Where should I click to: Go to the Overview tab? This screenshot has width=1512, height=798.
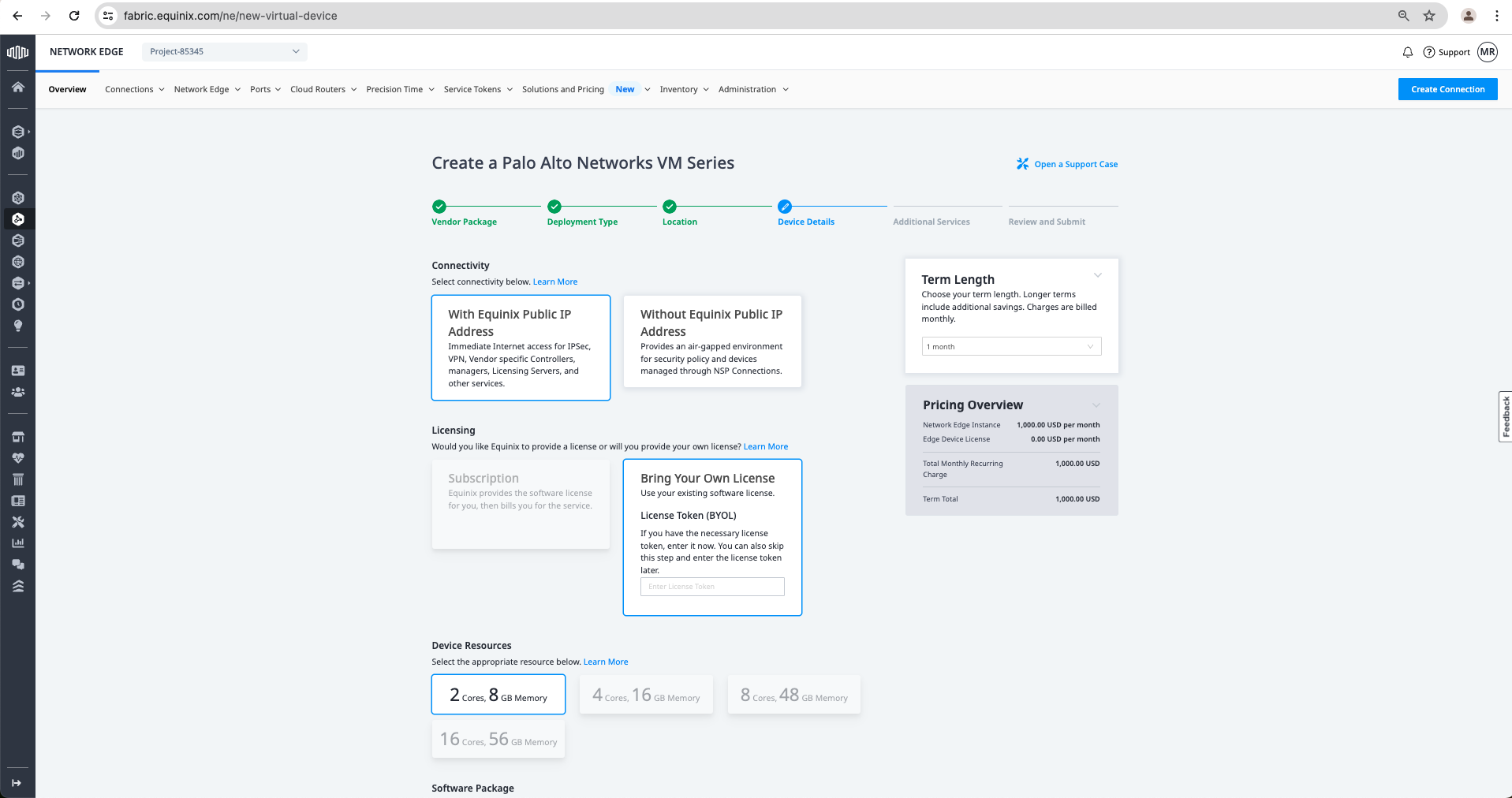pos(67,89)
